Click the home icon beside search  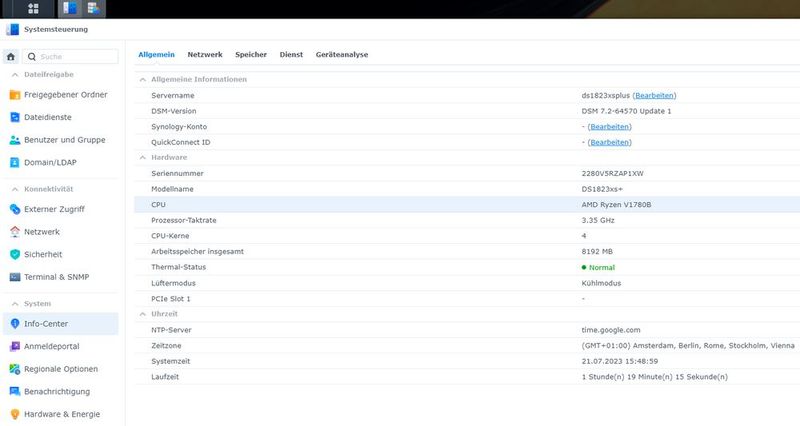click(x=11, y=57)
